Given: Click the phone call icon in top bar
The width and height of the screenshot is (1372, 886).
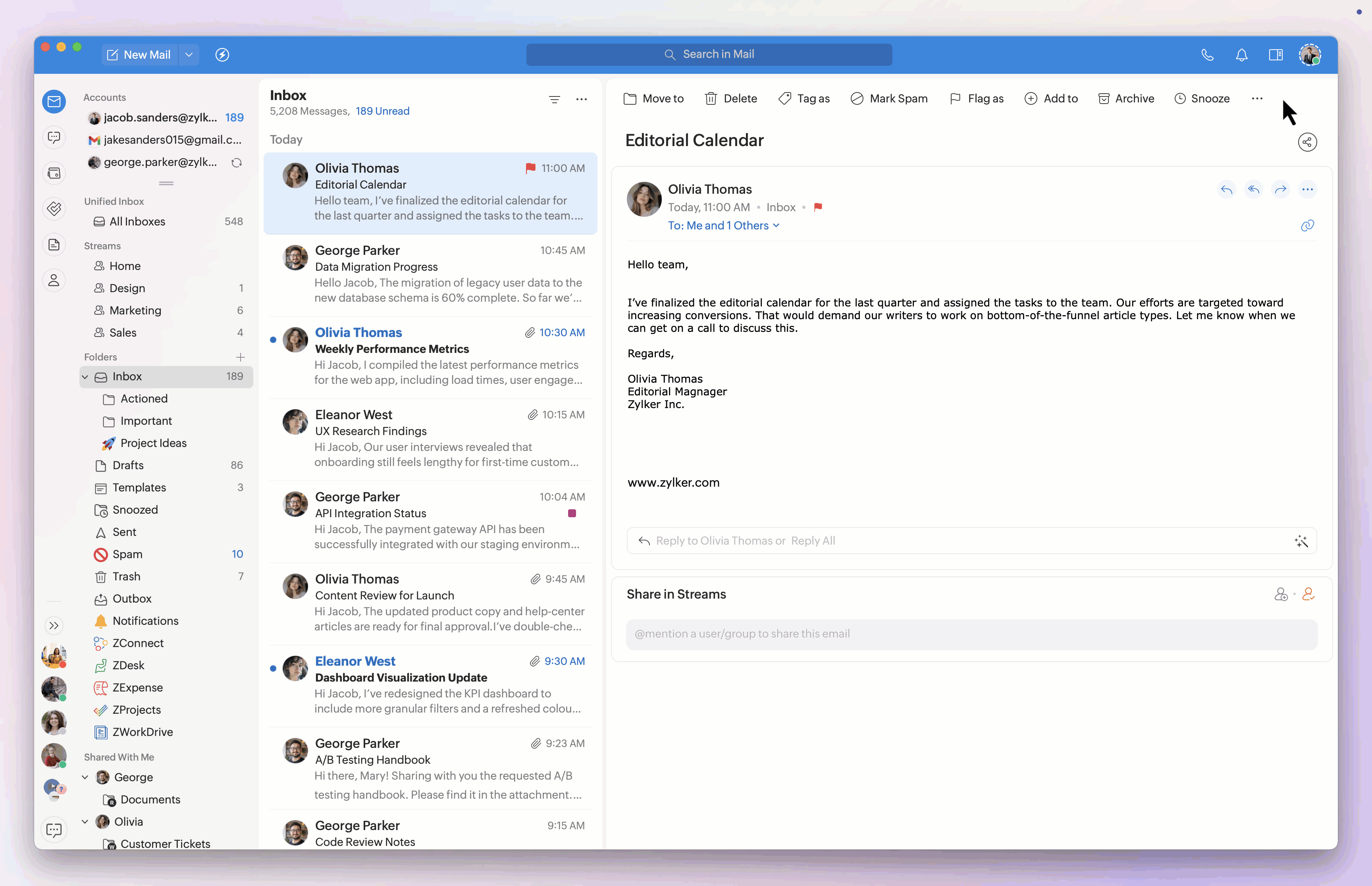Looking at the screenshot, I should pyautogui.click(x=1208, y=55).
